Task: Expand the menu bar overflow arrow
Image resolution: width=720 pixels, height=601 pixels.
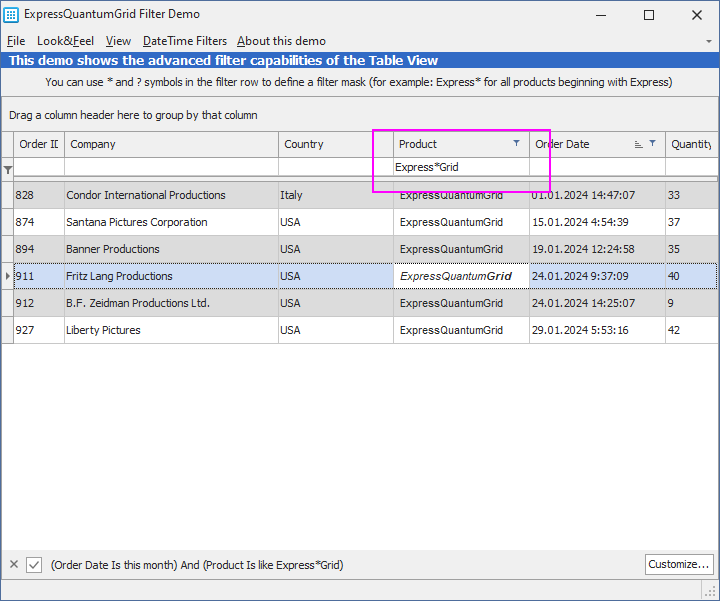Action: click(709, 41)
